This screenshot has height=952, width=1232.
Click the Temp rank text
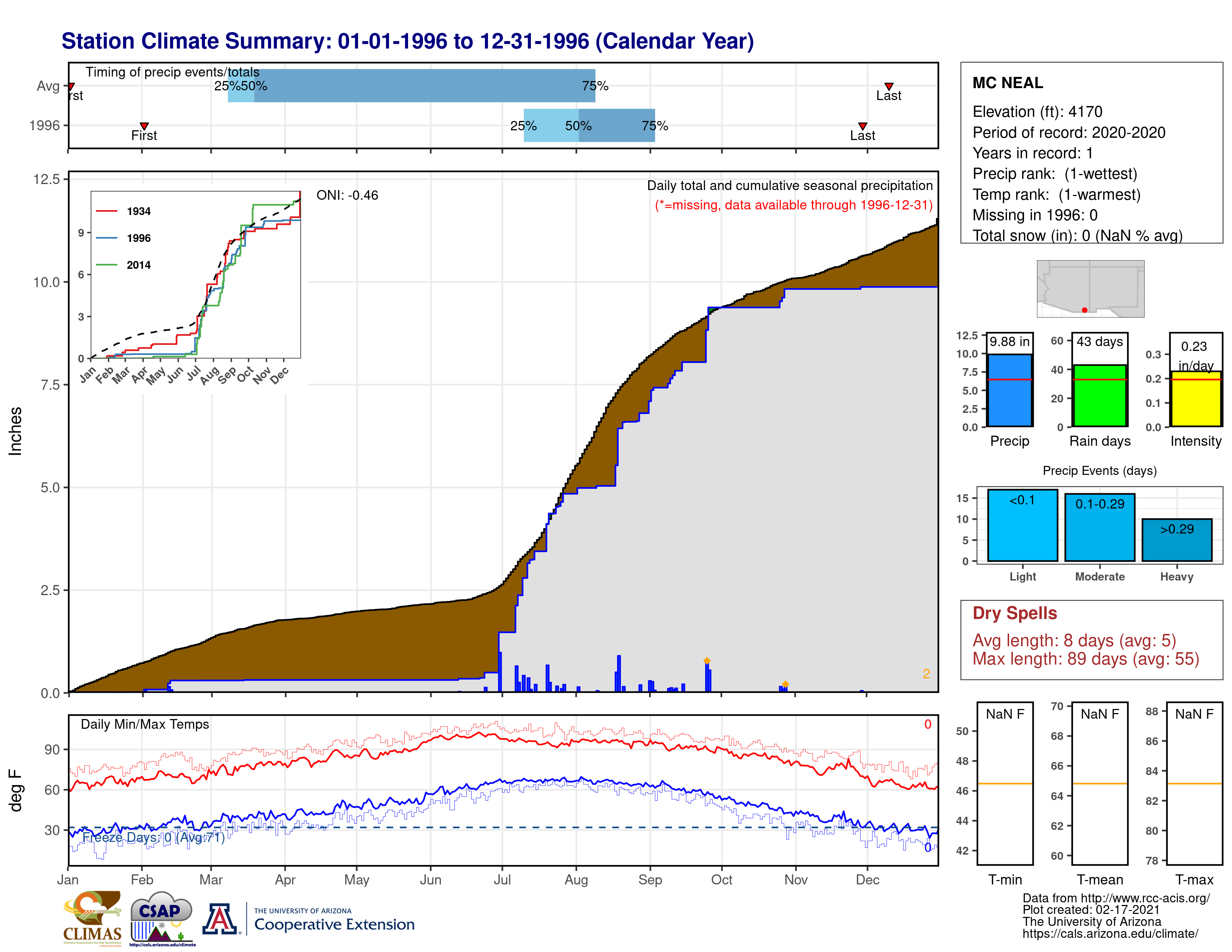click(x=1057, y=195)
